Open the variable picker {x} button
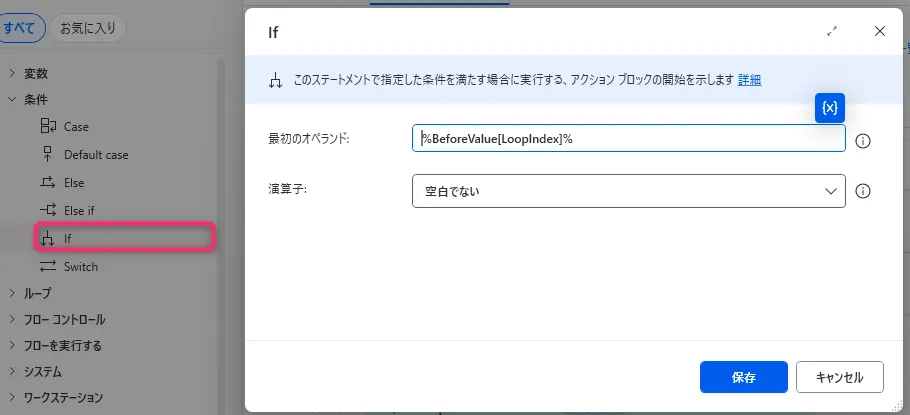 click(x=830, y=108)
